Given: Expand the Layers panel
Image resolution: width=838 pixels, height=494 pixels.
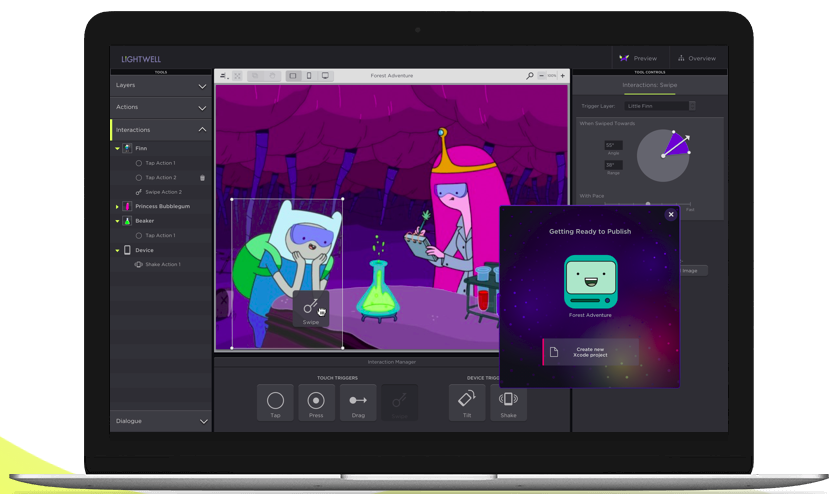Looking at the screenshot, I should coord(160,86).
